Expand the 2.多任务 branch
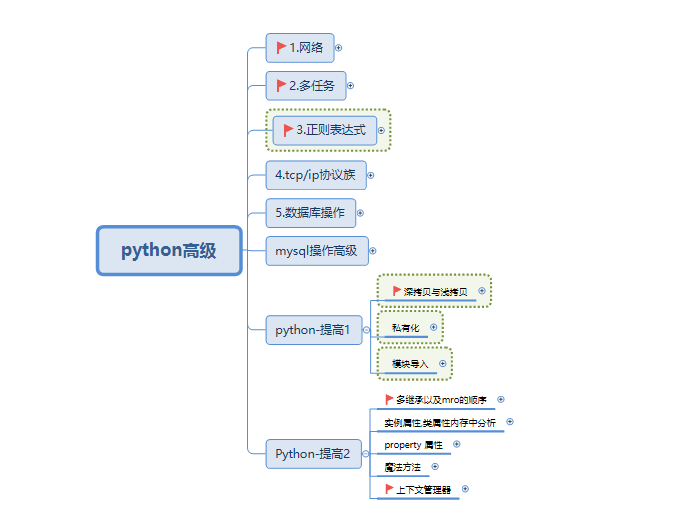Viewport: 690px width, 515px height. (350, 86)
